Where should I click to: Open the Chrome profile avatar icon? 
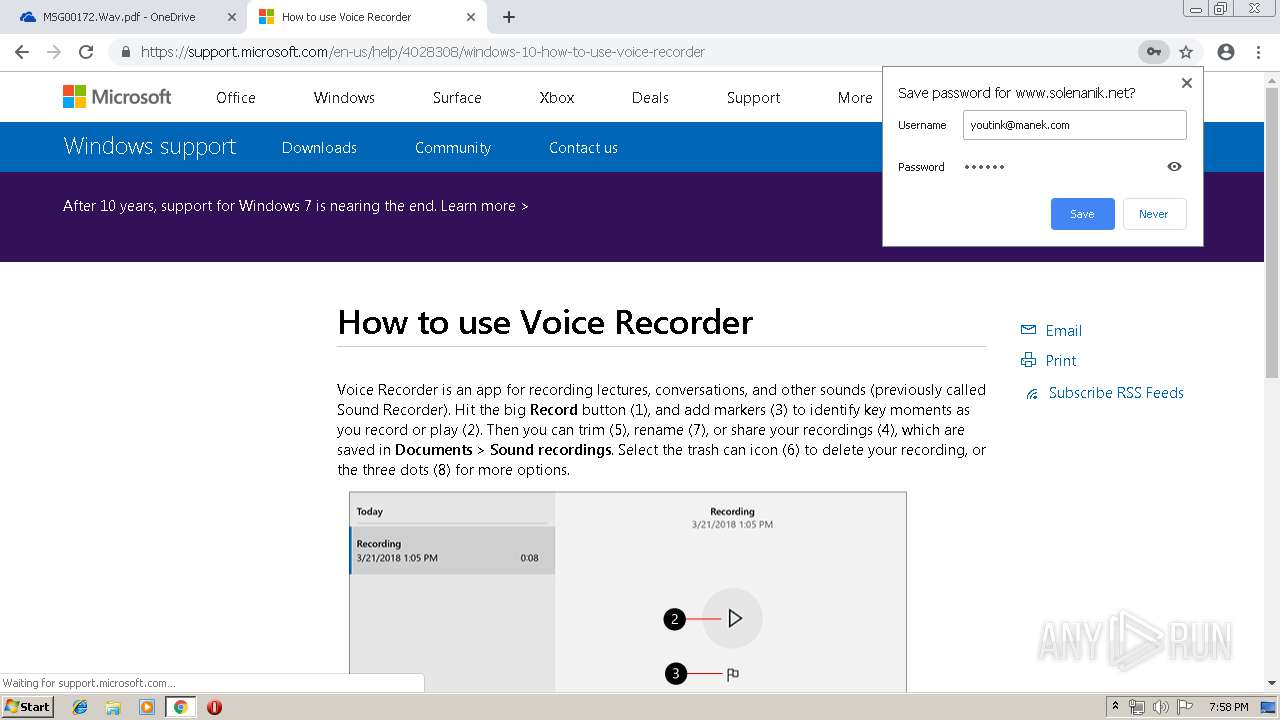click(x=1226, y=52)
